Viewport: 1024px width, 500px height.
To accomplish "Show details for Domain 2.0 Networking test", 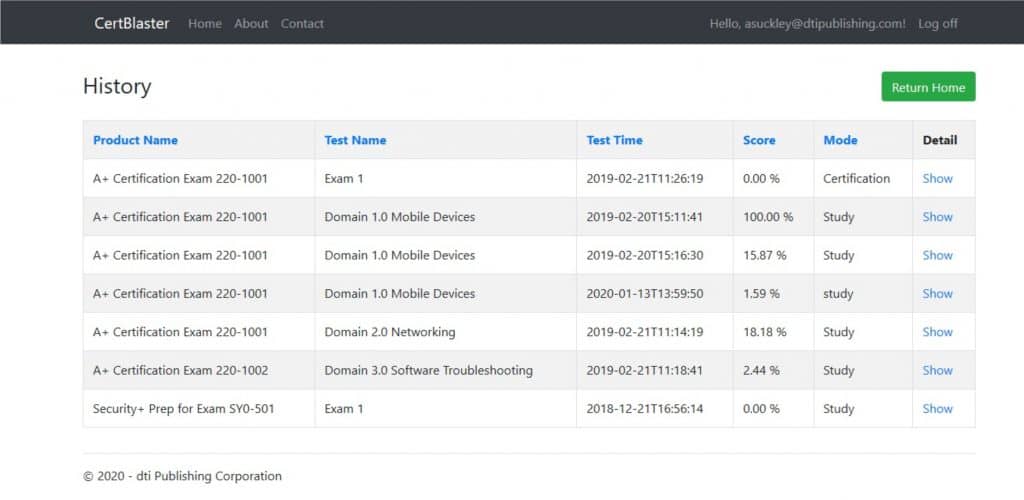I will (x=937, y=332).
